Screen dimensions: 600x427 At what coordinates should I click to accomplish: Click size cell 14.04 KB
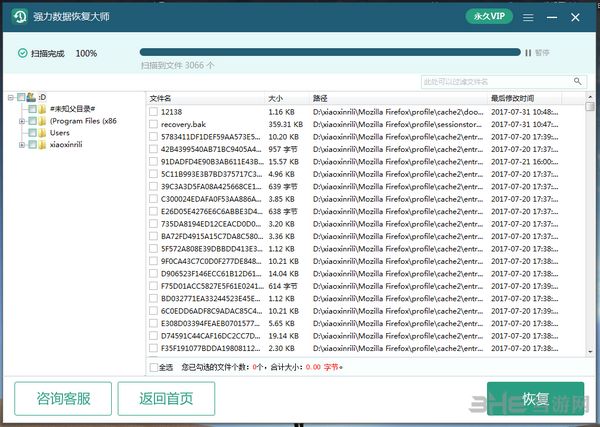click(x=284, y=274)
